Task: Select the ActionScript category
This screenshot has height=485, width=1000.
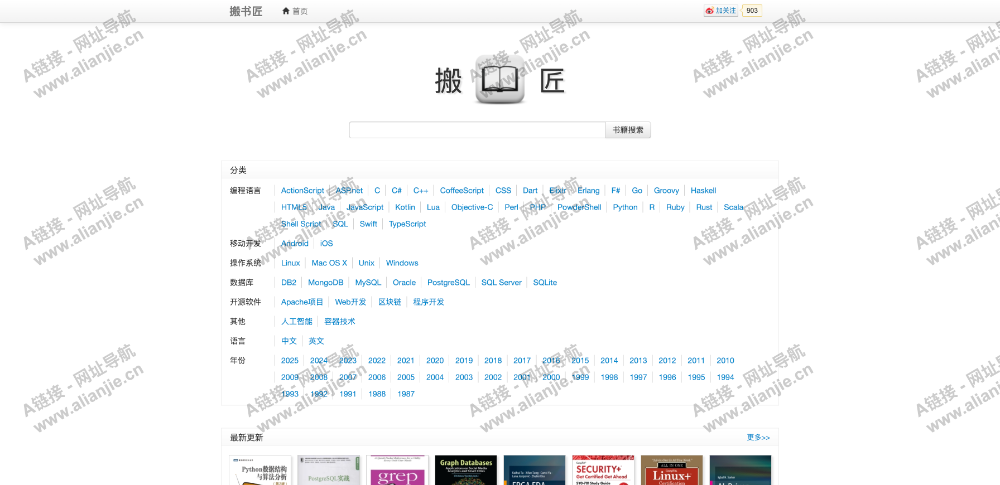Action: [302, 190]
